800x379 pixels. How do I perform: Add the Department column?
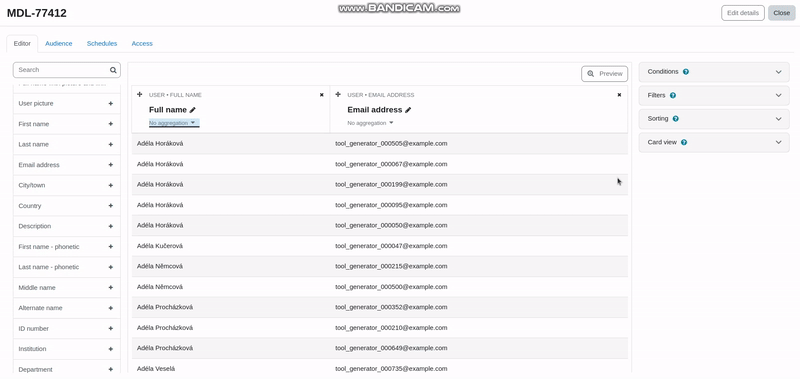pos(110,369)
